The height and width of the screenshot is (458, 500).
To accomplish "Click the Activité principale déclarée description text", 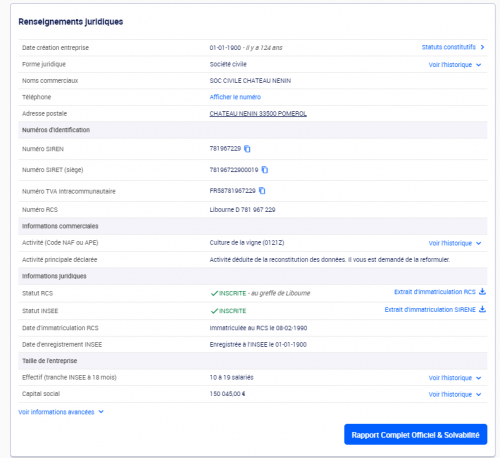I will click(330, 260).
